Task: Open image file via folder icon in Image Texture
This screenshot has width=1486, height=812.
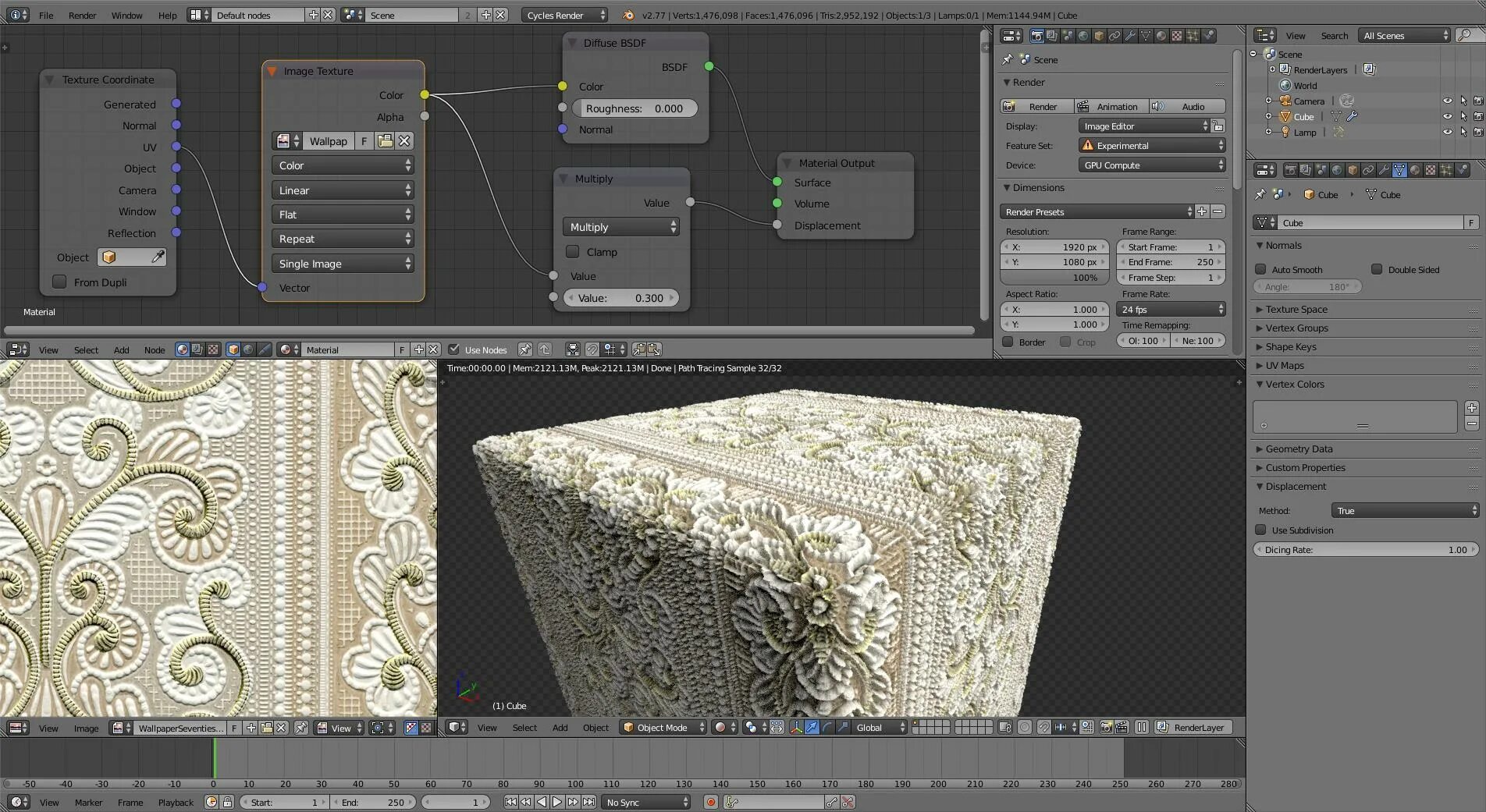Action: [x=385, y=141]
